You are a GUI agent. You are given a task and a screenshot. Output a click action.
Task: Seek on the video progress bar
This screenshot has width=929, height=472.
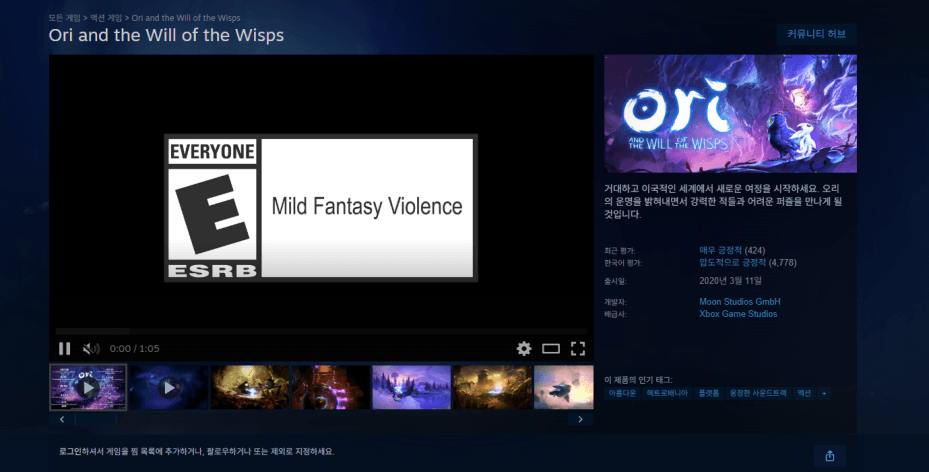[321, 331]
